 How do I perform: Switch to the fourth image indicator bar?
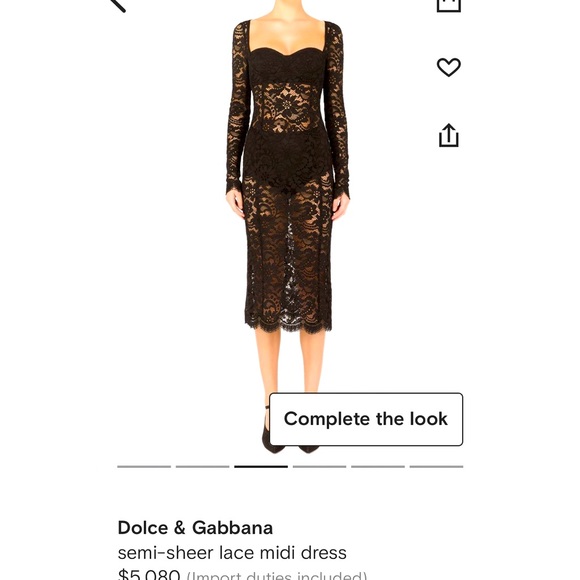[319, 466]
